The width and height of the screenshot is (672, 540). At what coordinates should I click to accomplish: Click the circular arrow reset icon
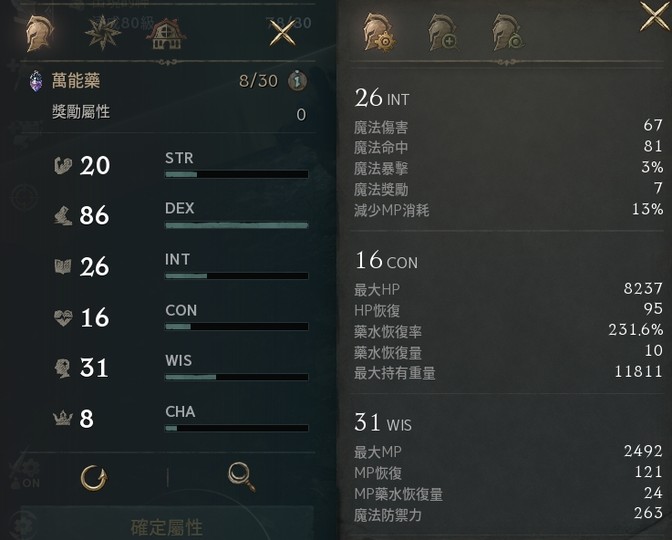[x=94, y=475]
